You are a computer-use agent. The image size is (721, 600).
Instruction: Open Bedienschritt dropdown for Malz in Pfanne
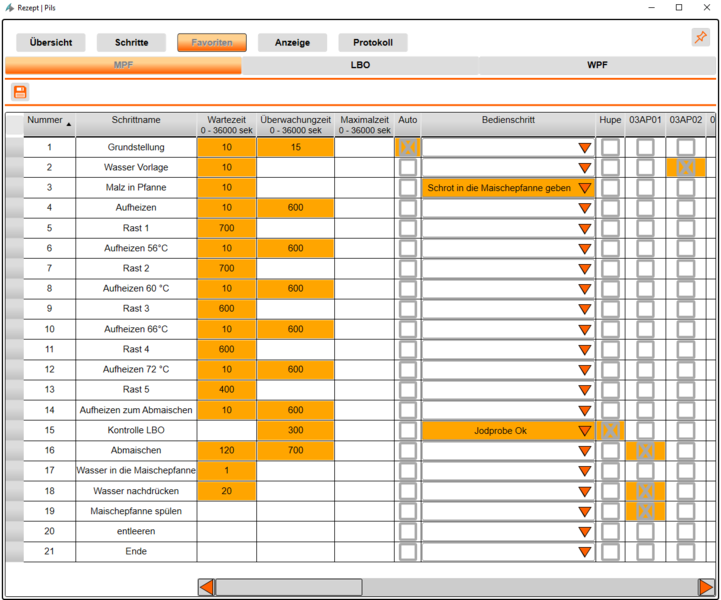(x=585, y=188)
